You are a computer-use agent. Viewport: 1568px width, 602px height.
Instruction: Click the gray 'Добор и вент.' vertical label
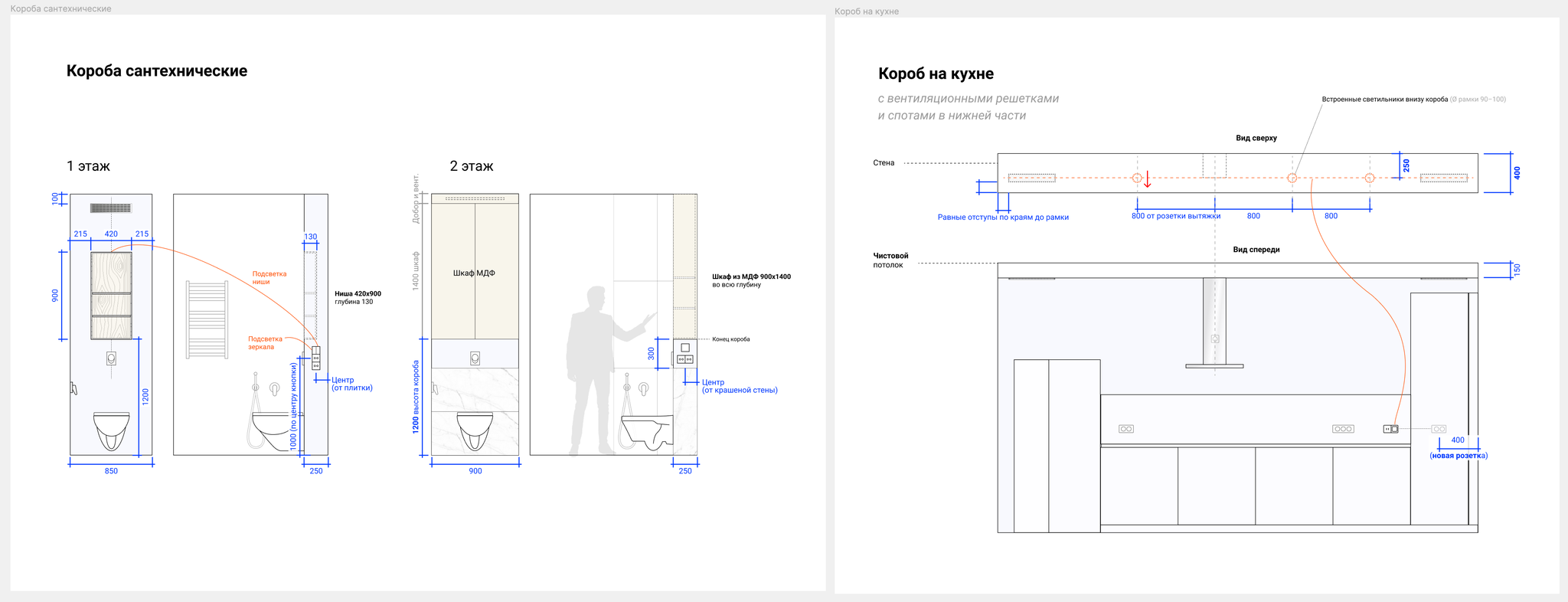click(x=416, y=199)
